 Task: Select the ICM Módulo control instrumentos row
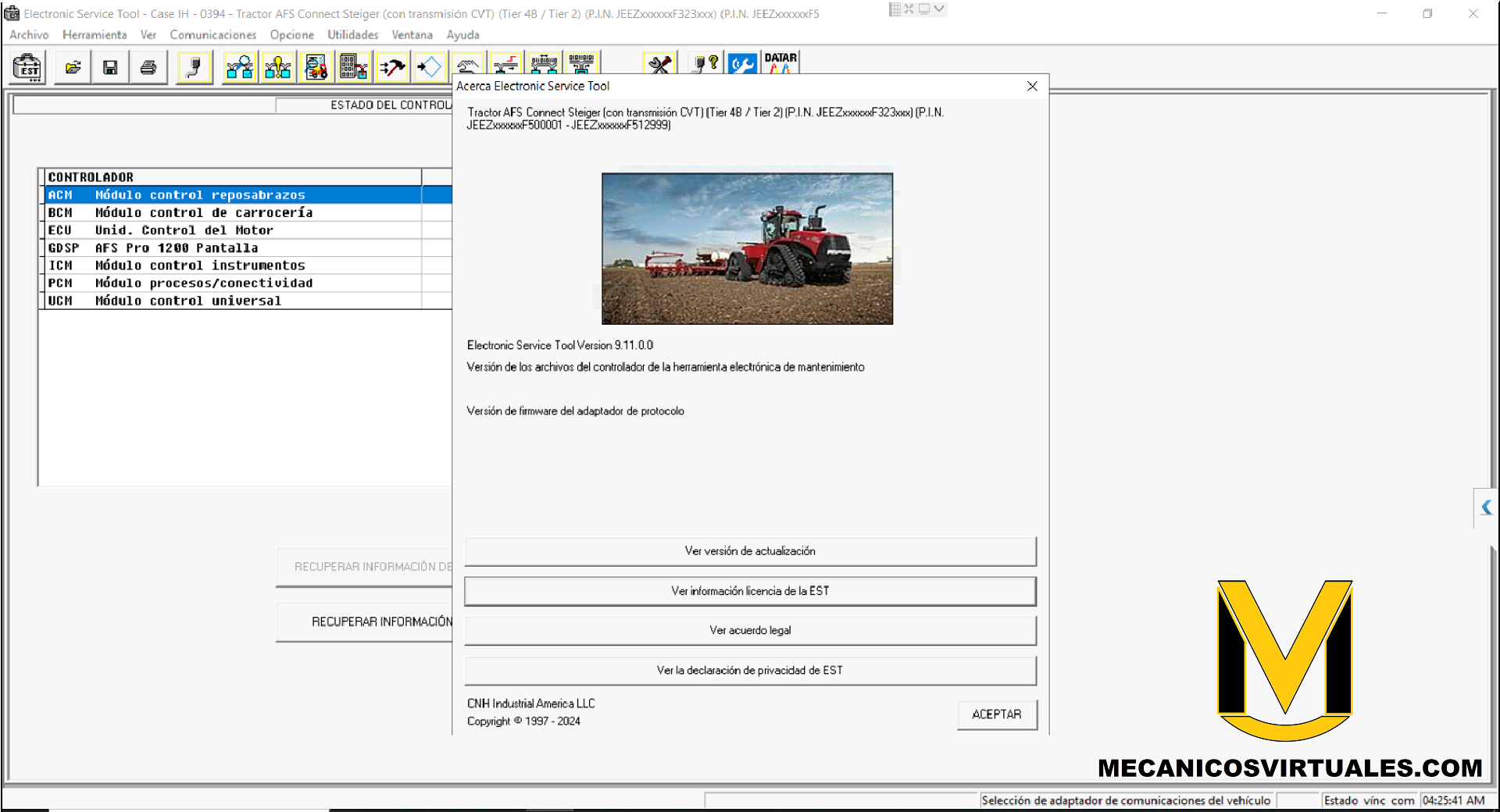(248, 265)
